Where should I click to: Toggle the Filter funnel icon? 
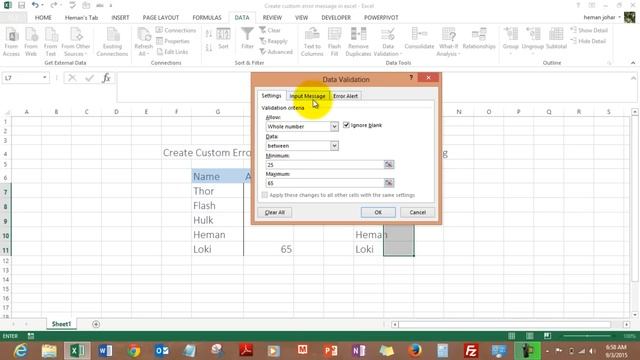pos(247,39)
